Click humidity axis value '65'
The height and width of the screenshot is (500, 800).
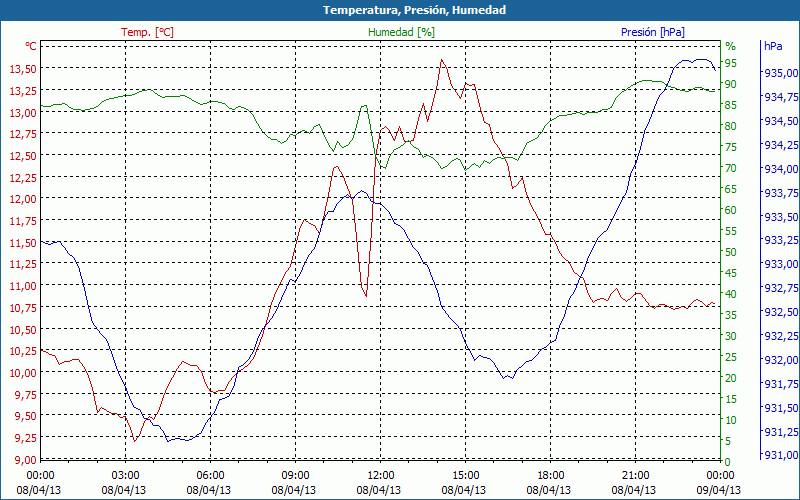[x=731, y=189]
